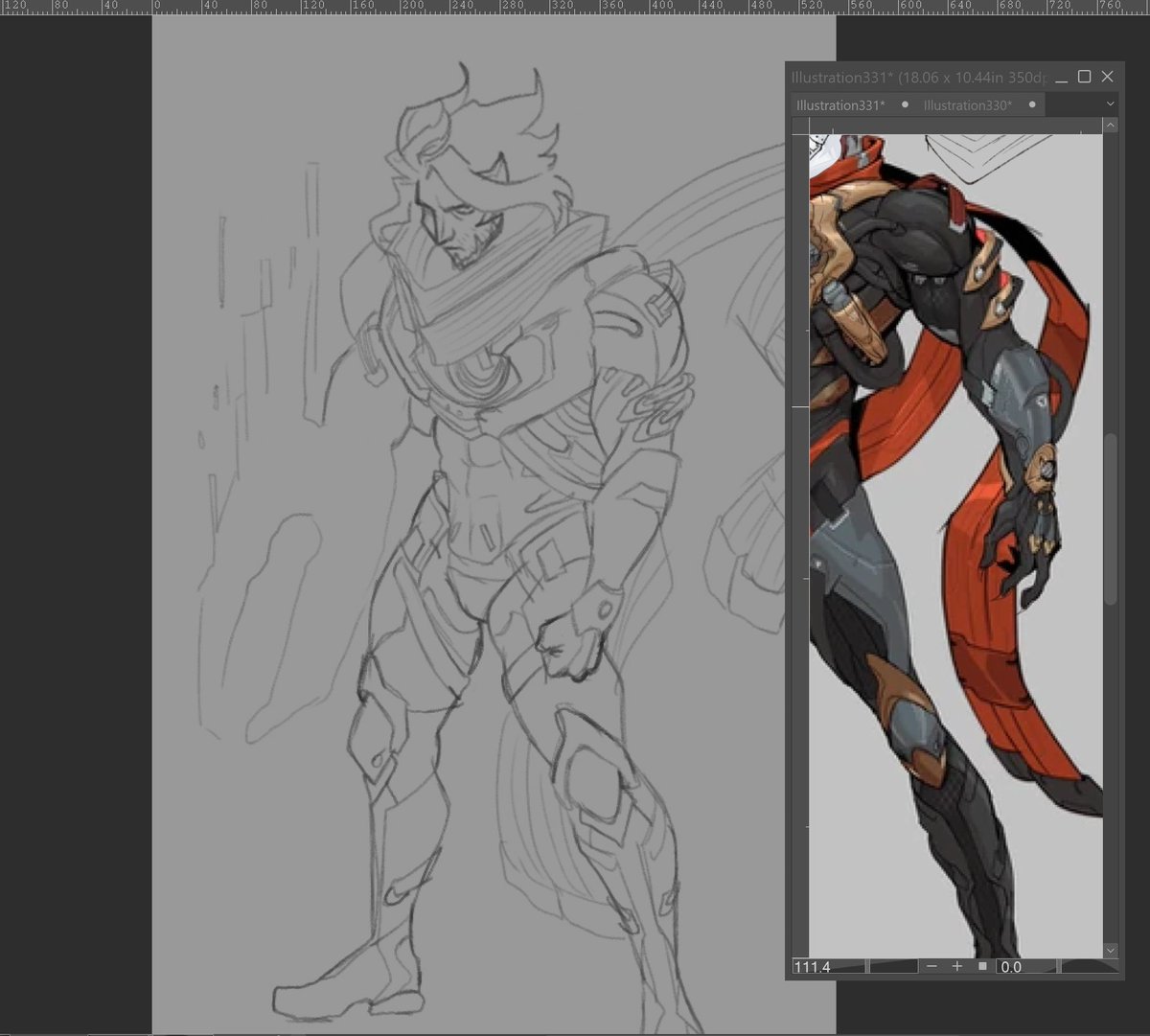Switch to the Illustration330 canvas tab

(967, 105)
